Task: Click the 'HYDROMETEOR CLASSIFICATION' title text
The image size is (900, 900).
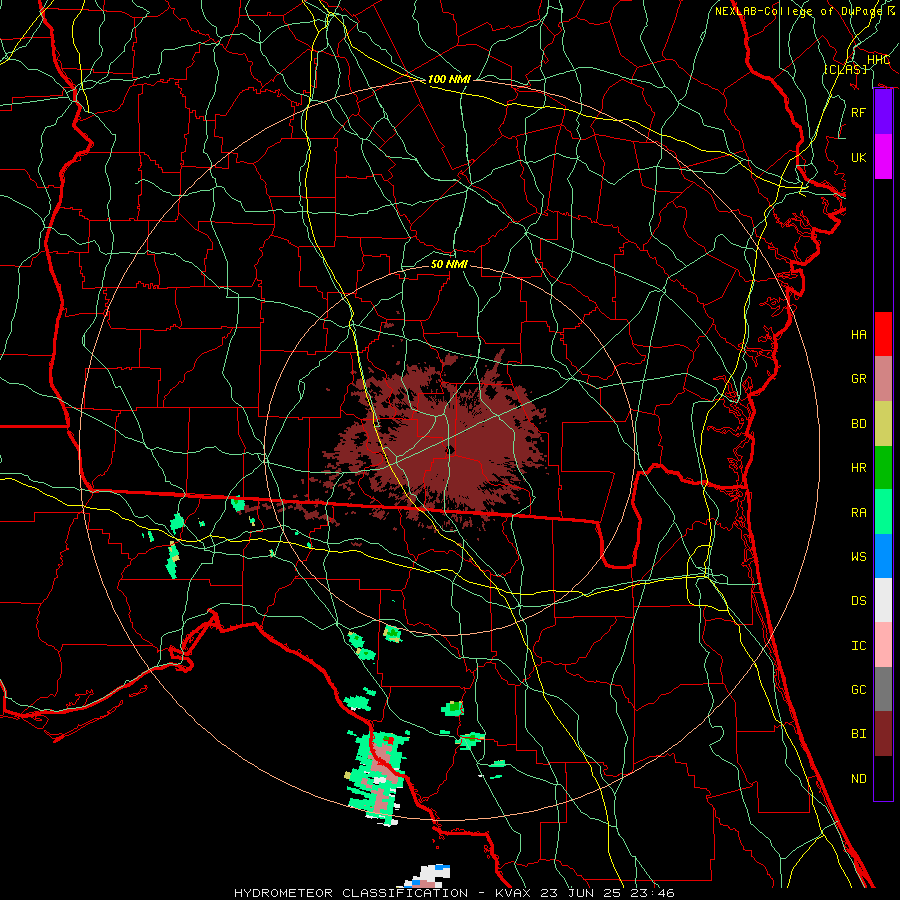Action: [x=351, y=893]
